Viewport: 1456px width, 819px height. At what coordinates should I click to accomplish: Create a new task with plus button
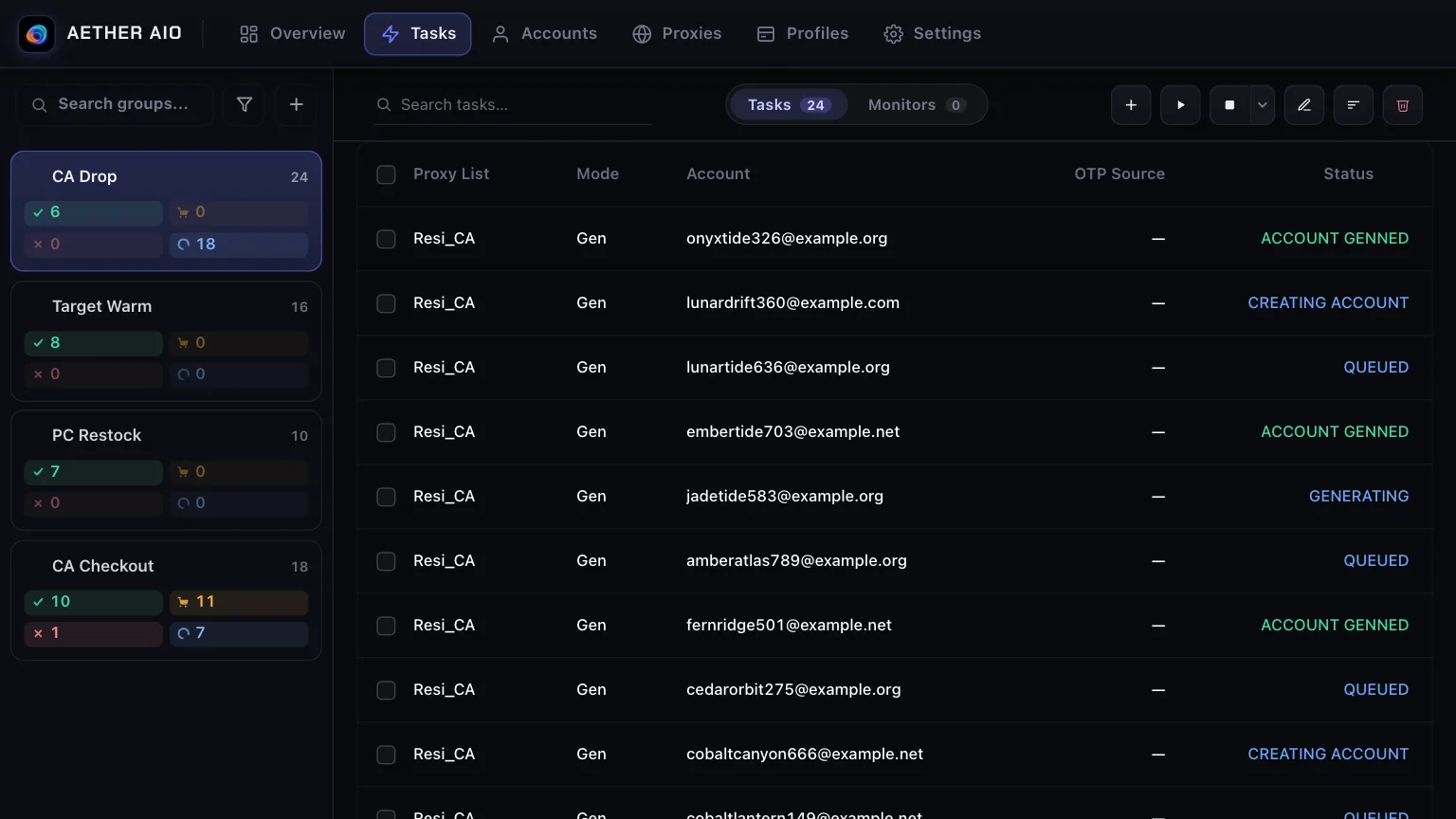click(x=1131, y=105)
